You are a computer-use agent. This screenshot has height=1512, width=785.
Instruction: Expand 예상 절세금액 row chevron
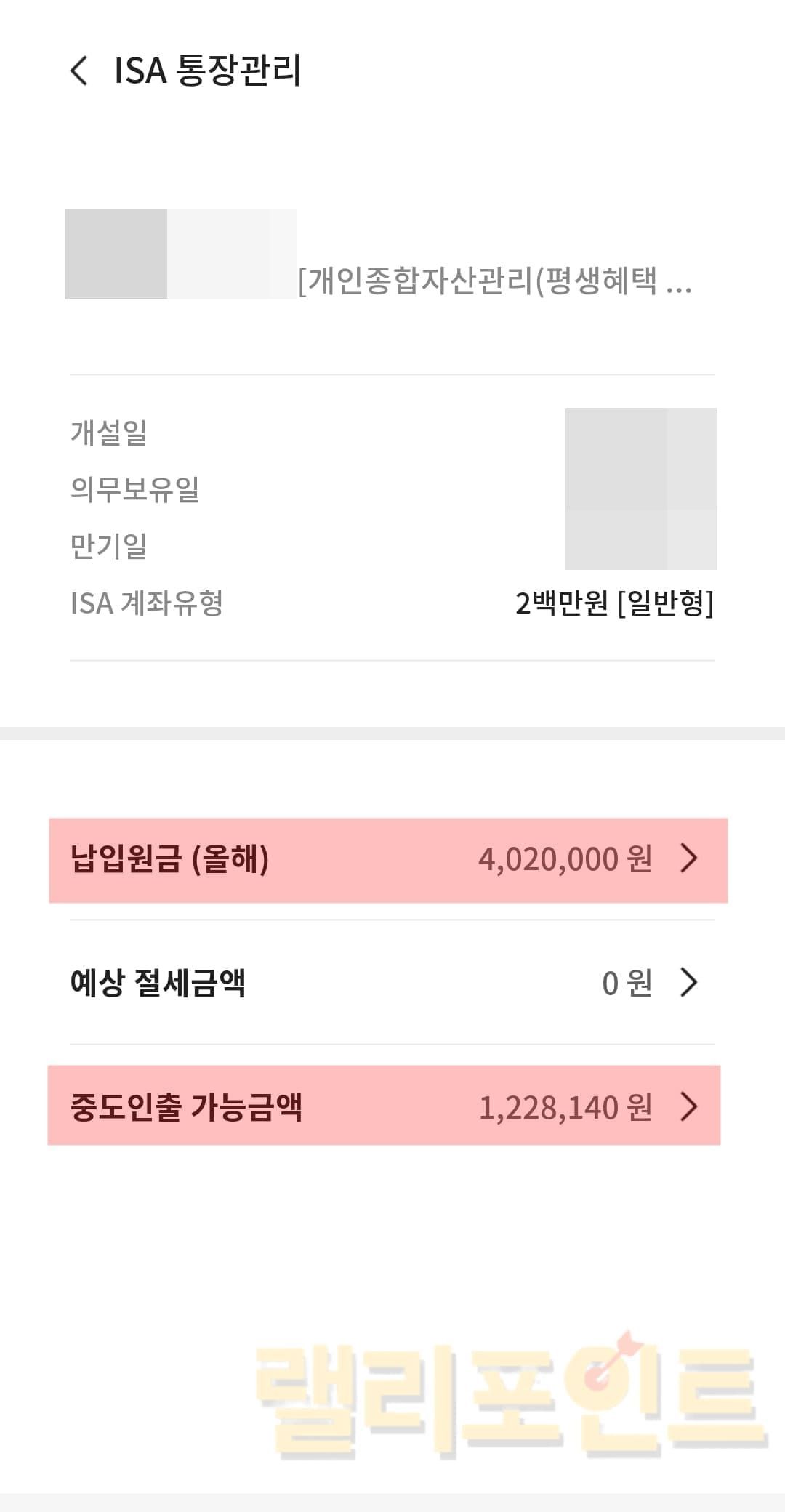pos(688,982)
